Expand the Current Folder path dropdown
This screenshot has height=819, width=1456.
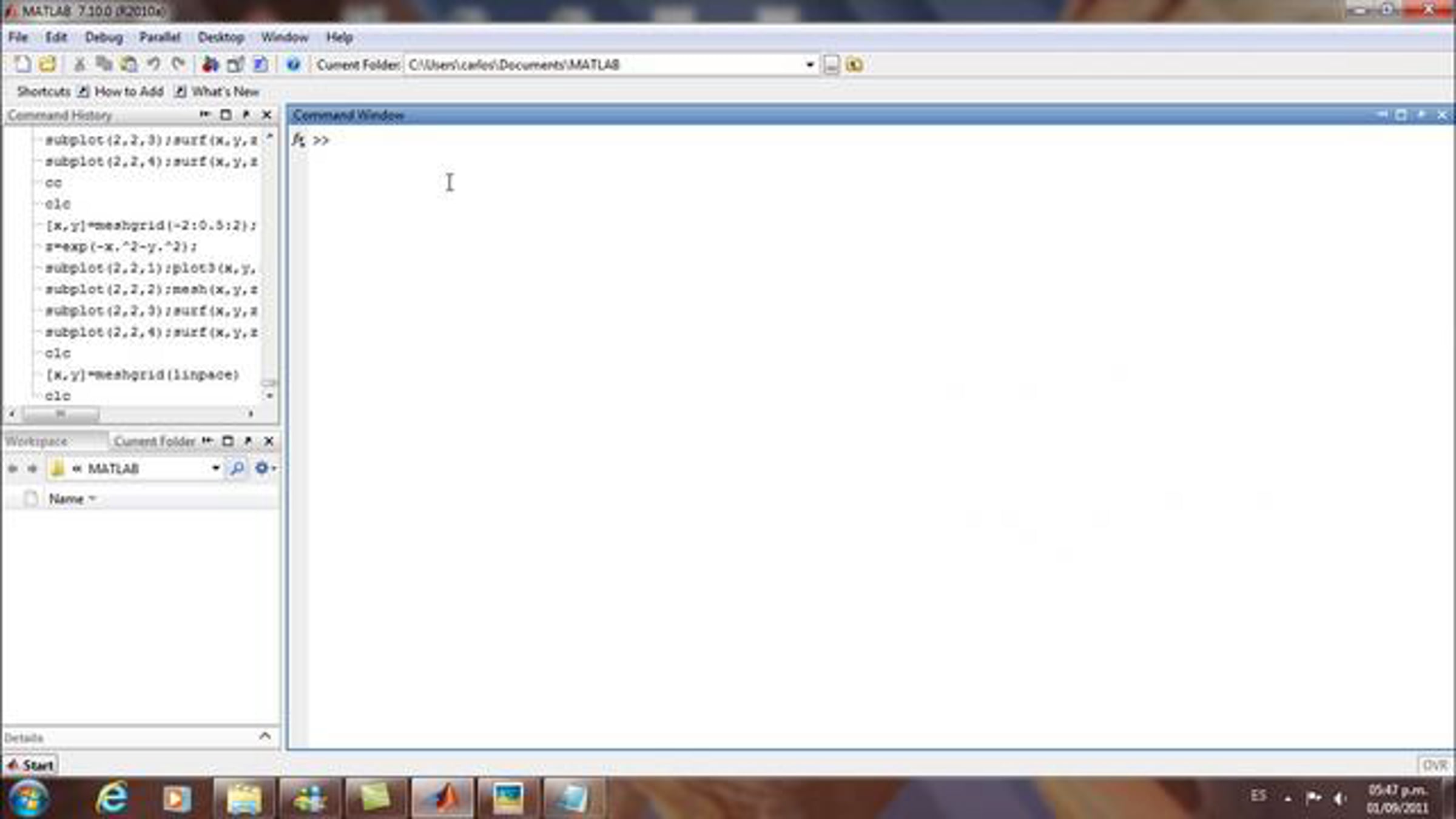[x=809, y=64]
